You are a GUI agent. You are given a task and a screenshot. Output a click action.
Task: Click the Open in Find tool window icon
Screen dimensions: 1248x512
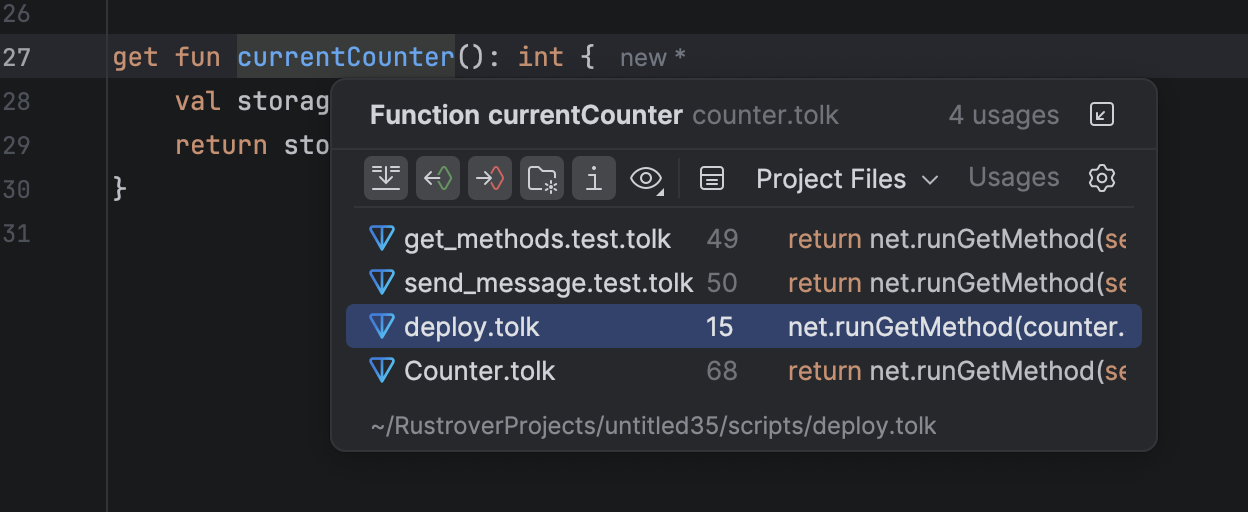click(x=1101, y=115)
